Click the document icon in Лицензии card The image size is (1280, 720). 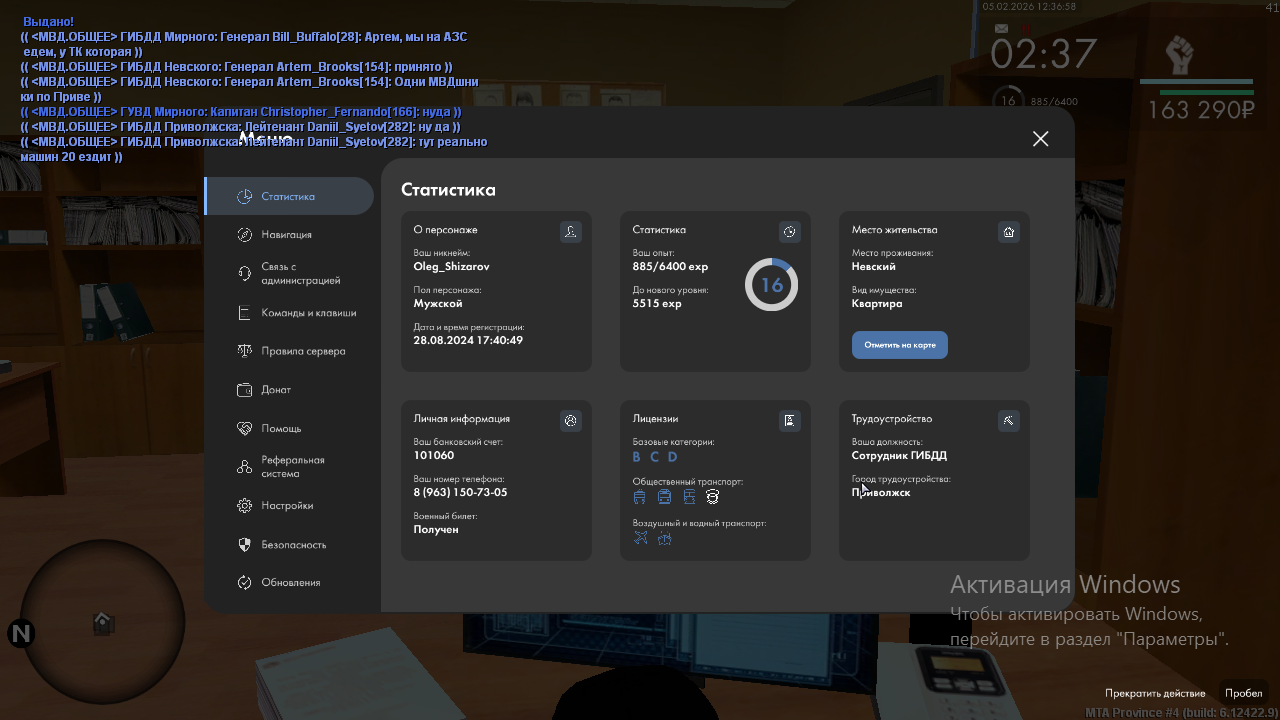pos(789,421)
